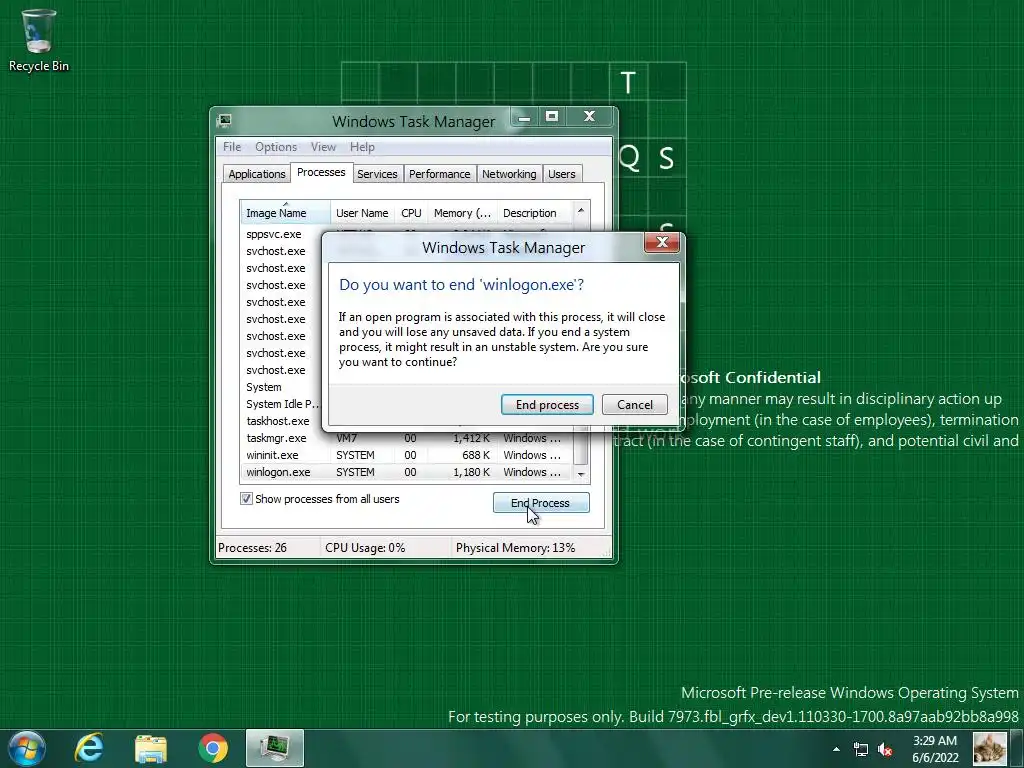Confirm with the End process button
Image resolution: width=1024 pixels, height=768 pixels.
pyautogui.click(x=547, y=404)
